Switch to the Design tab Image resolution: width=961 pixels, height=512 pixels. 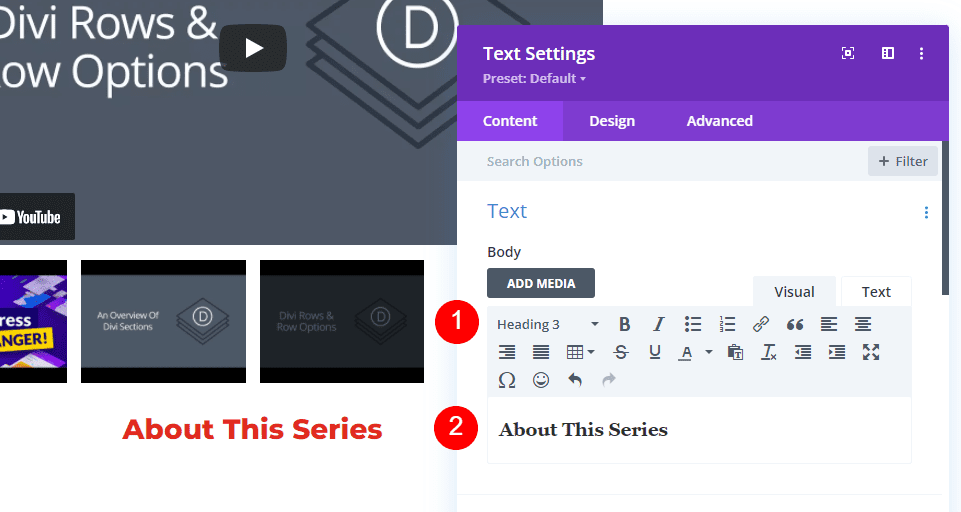[x=612, y=121]
